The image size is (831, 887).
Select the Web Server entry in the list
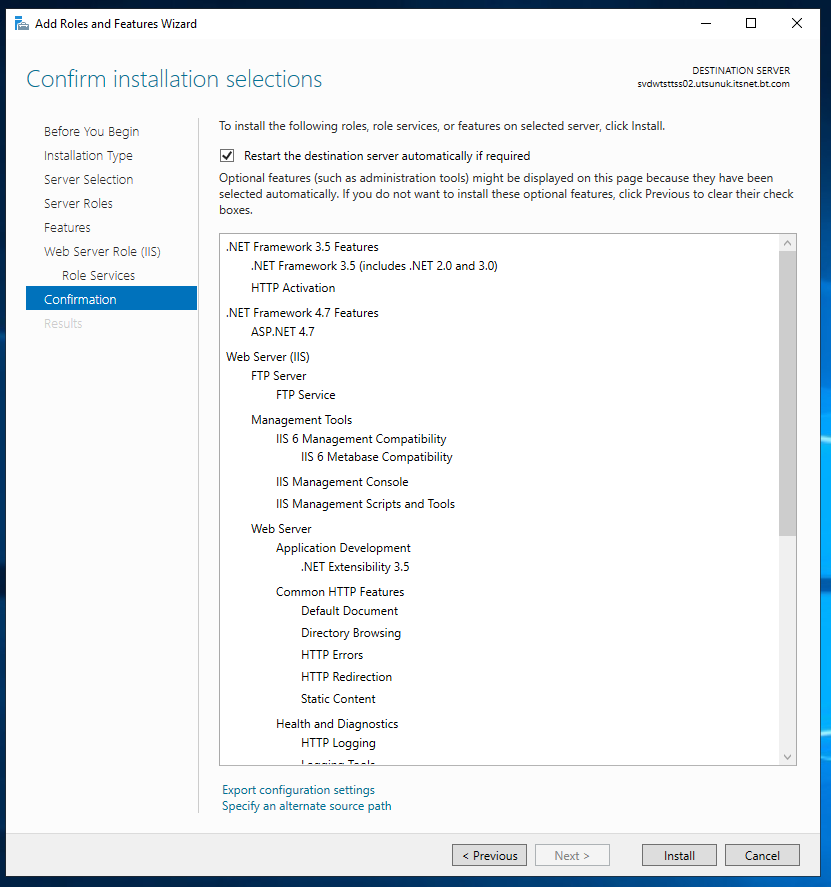(x=281, y=529)
